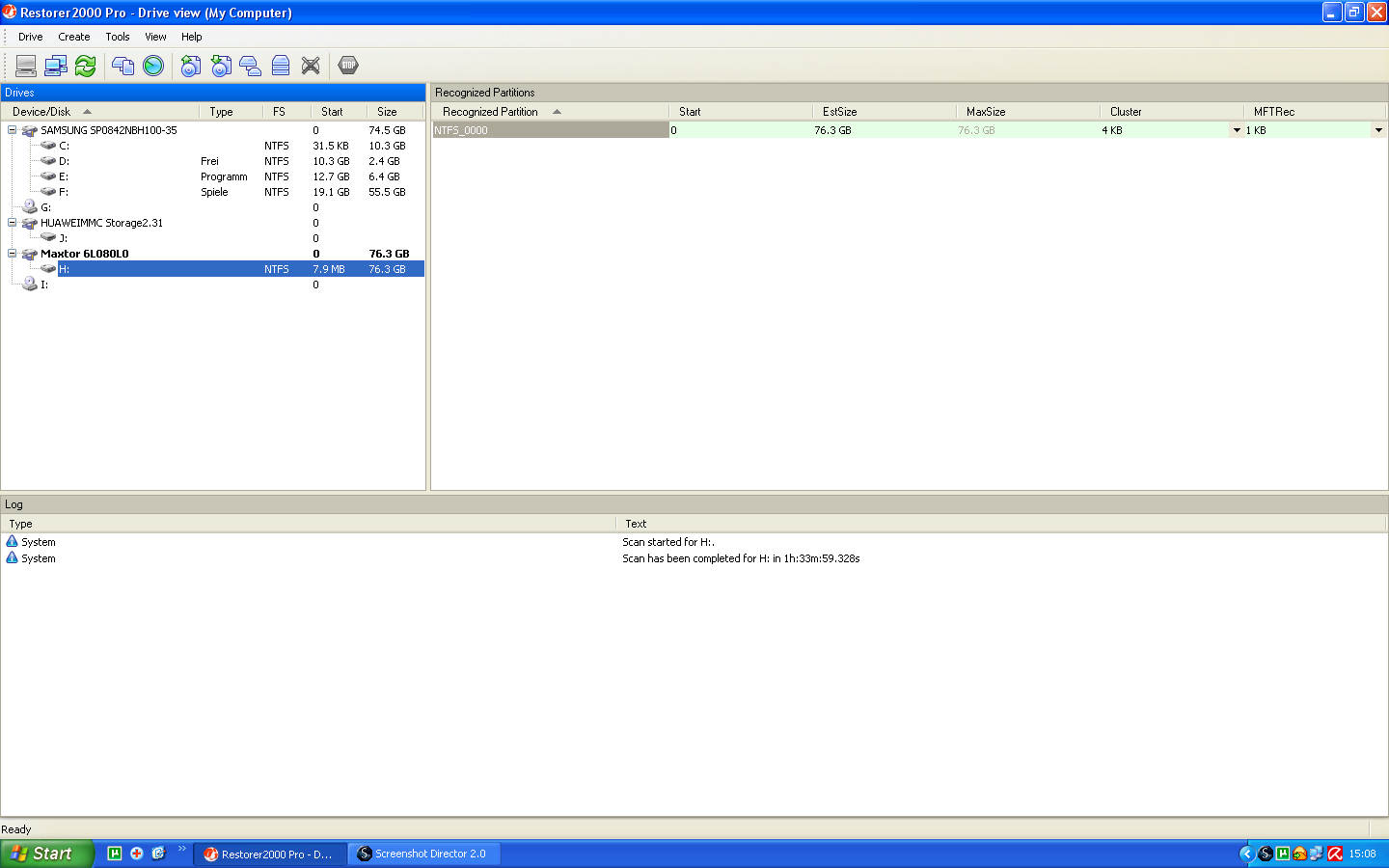
Task: Switch to Screenshot Director 2.0 taskbar button
Action: [423, 854]
